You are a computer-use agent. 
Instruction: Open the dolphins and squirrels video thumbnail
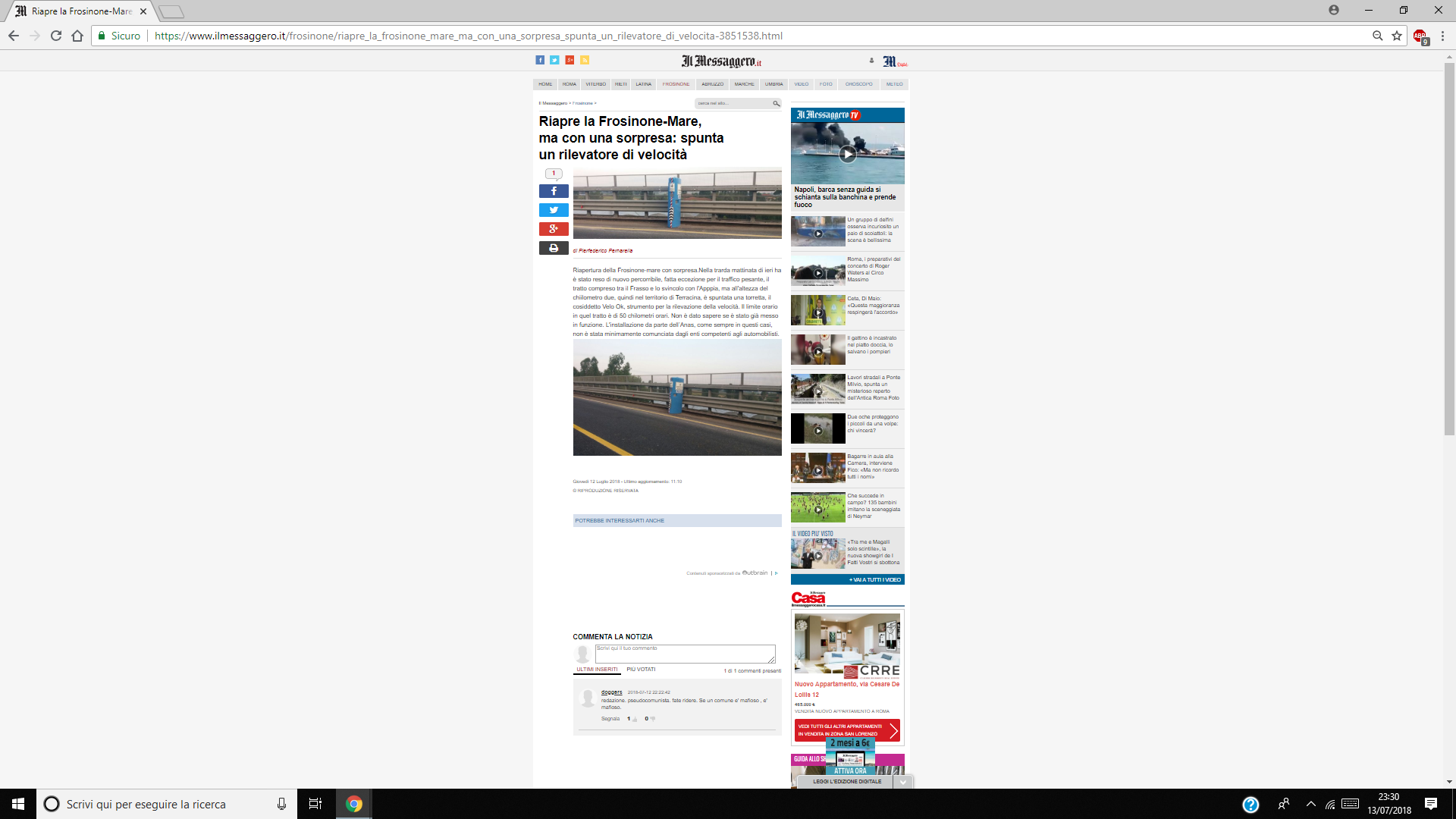(x=818, y=231)
